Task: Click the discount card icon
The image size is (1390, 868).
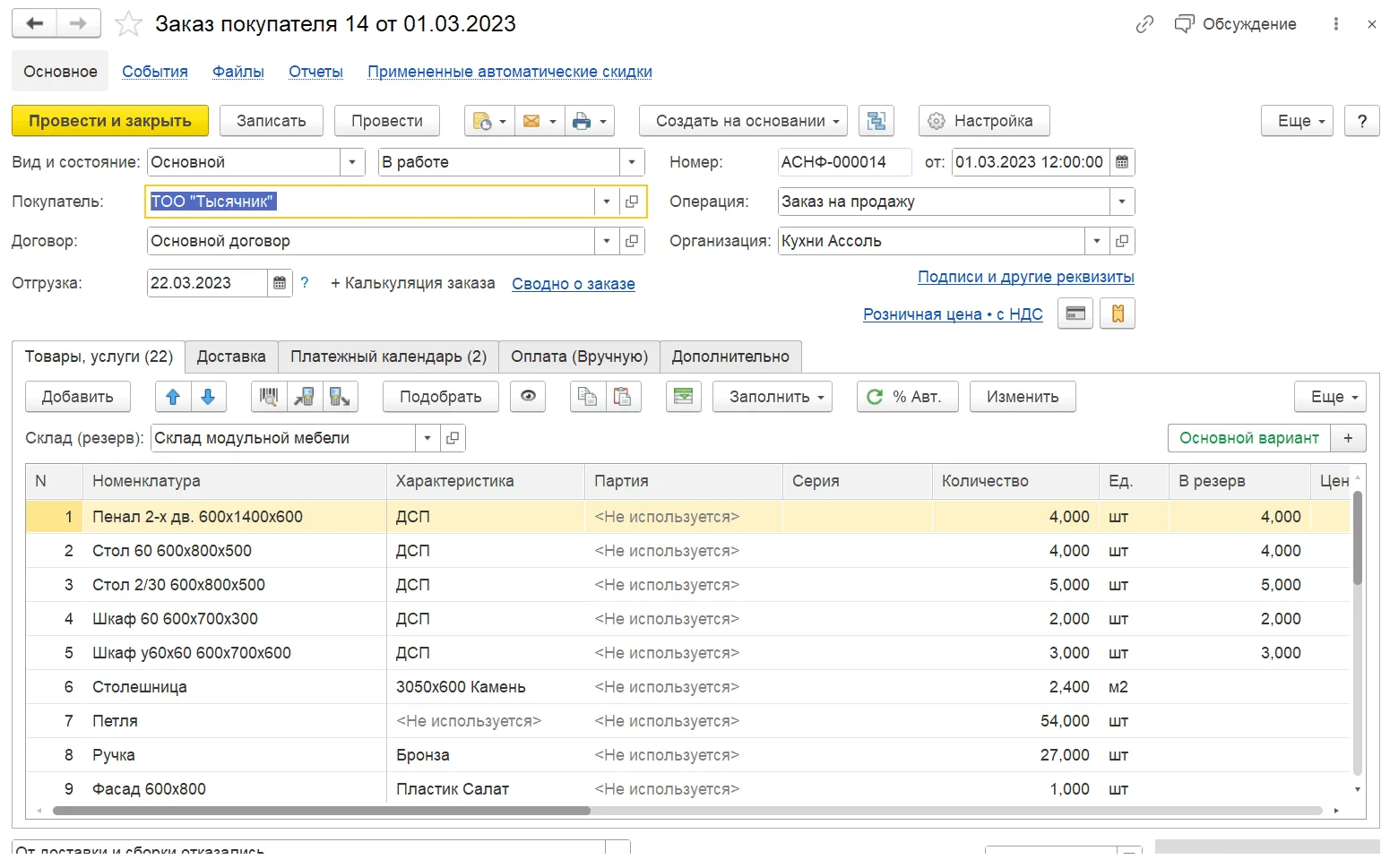Action: pyautogui.click(x=1075, y=314)
